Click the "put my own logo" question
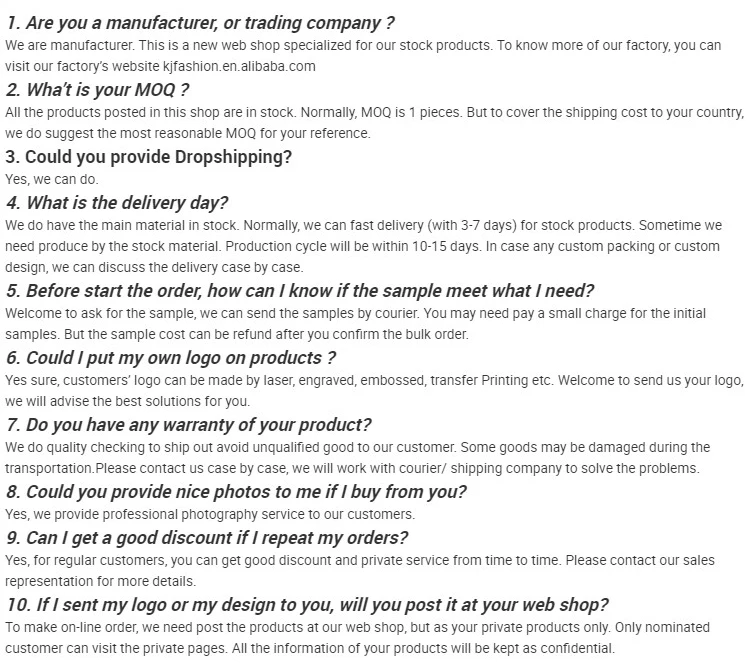Viewport: 750px width, 663px height. (170, 357)
